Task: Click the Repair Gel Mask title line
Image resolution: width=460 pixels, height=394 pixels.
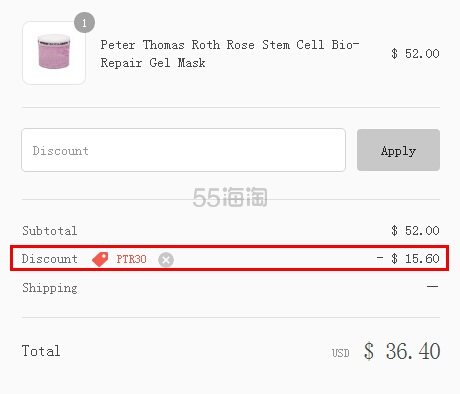Action: (153, 63)
